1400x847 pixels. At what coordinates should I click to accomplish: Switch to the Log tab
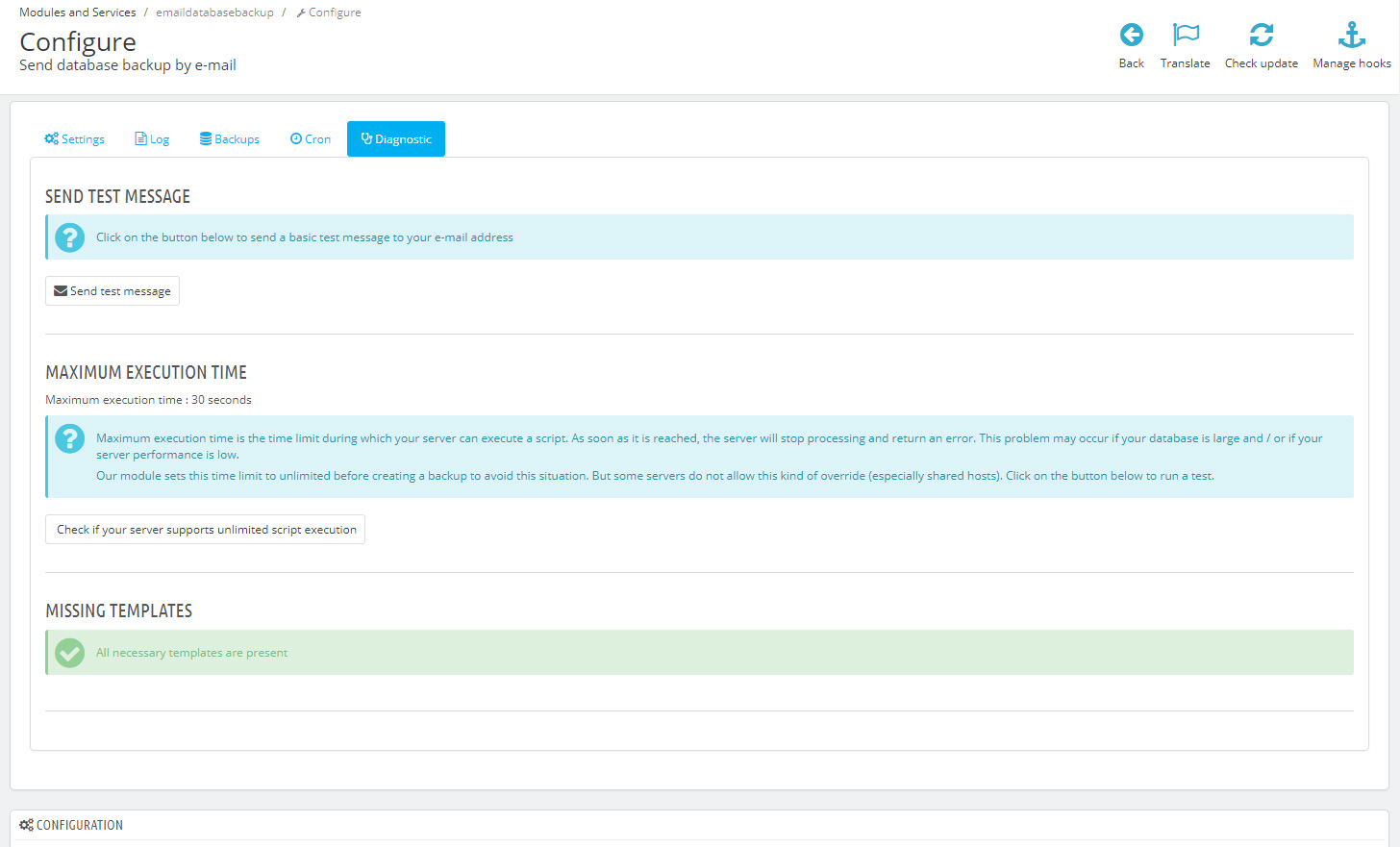pyautogui.click(x=152, y=139)
